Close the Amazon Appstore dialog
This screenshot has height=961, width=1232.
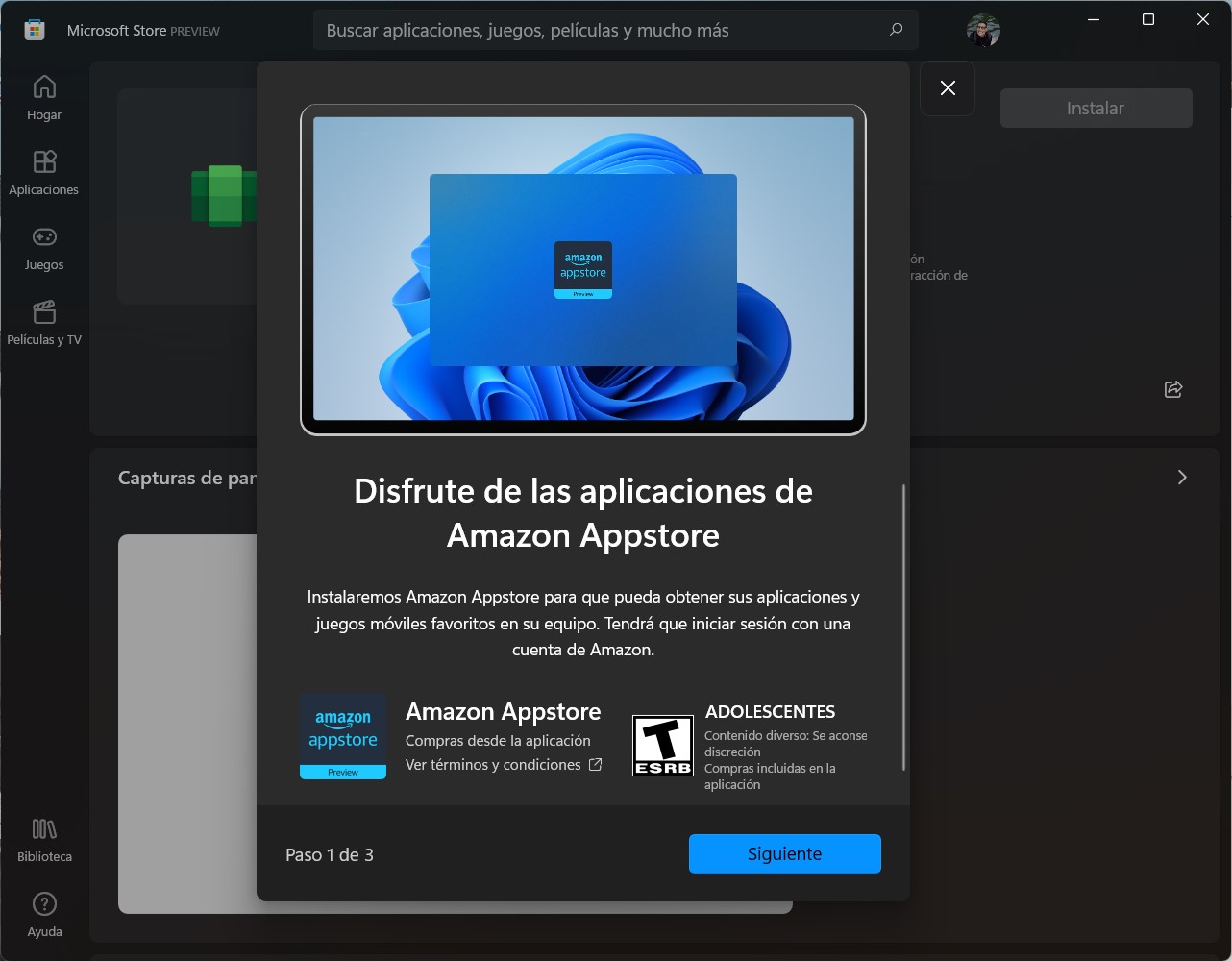click(x=948, y=88)
